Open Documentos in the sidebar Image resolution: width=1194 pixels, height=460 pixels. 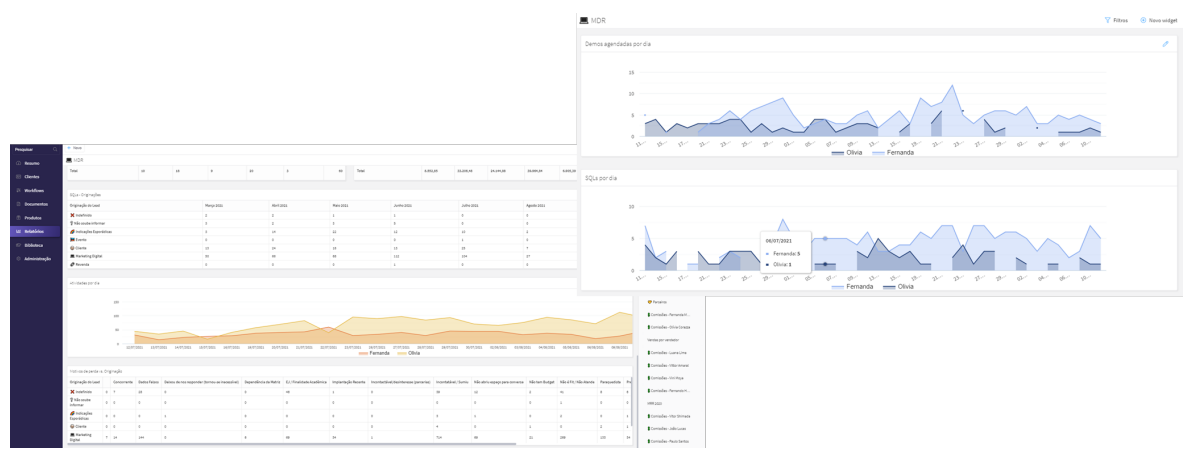point(36,204)
